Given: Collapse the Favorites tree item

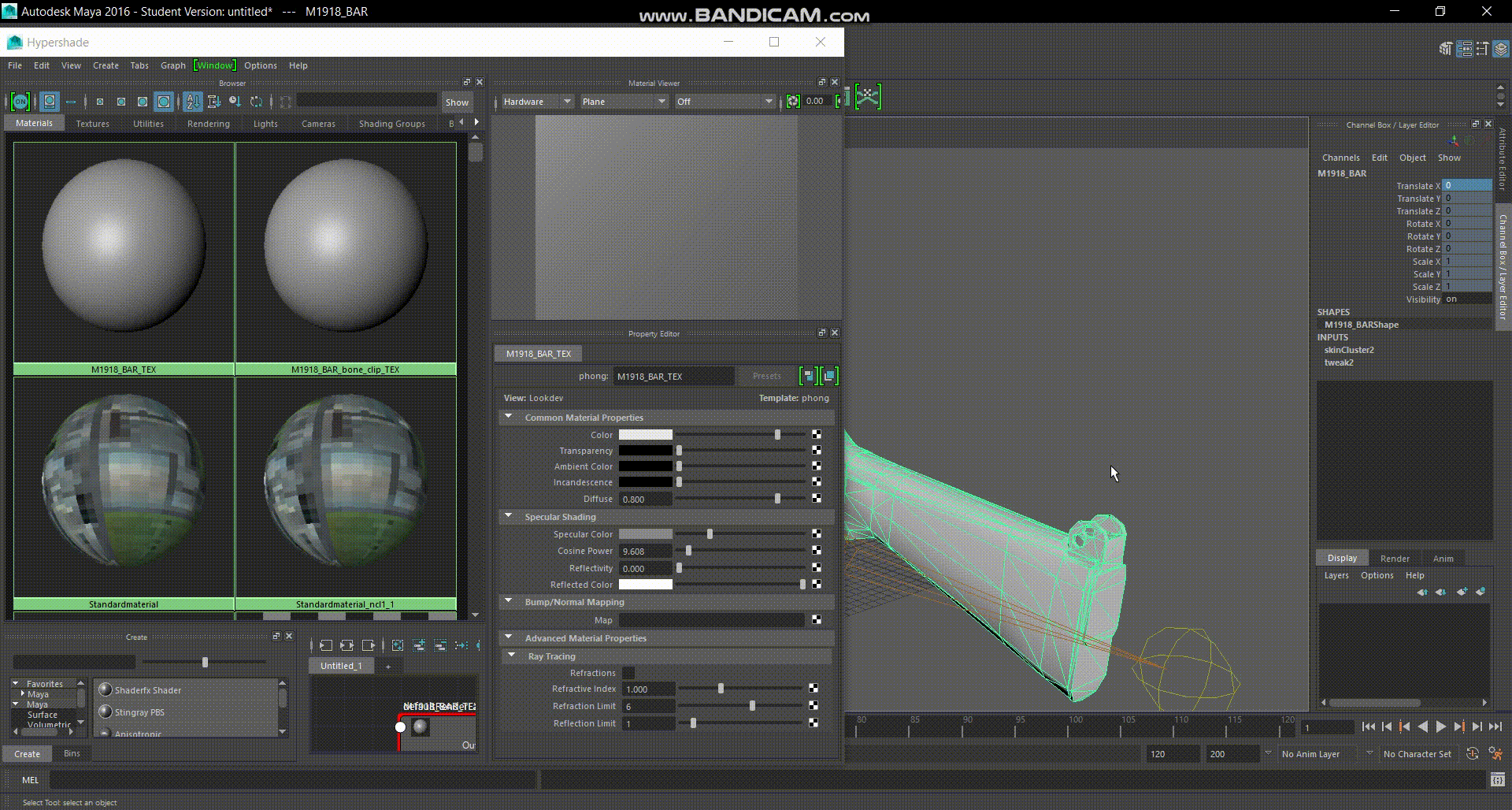Looking at the screenshot, I should [16, 683].
